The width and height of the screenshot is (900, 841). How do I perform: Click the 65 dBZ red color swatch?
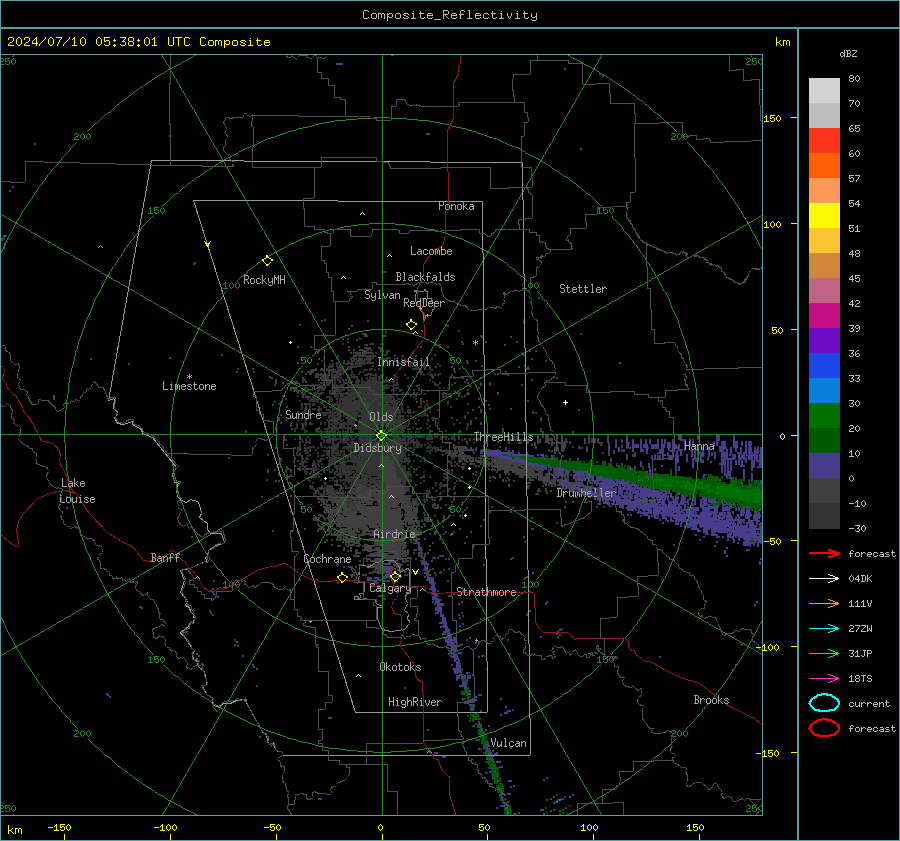pyautogui.click(x=824, y=141)
